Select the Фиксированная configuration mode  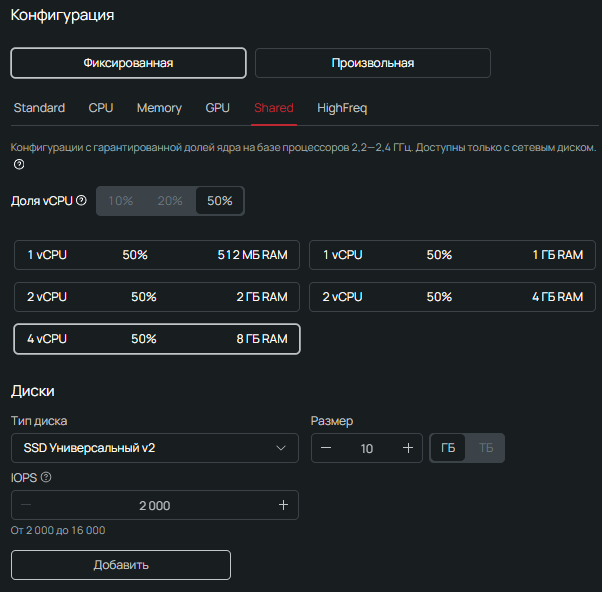click(128, 63)
